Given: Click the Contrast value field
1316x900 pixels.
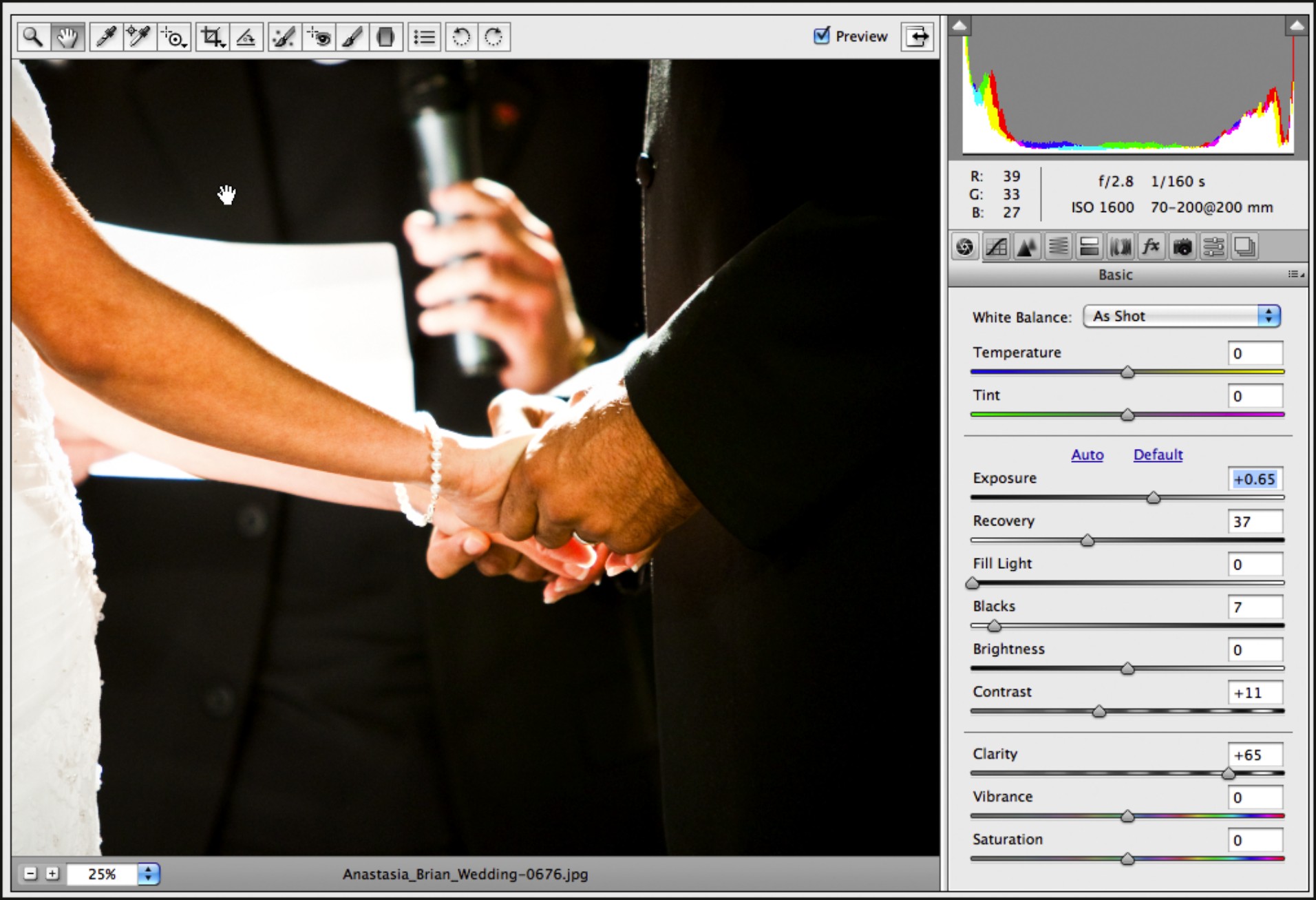Looking at the screenshot, I should coord(1255,692).
